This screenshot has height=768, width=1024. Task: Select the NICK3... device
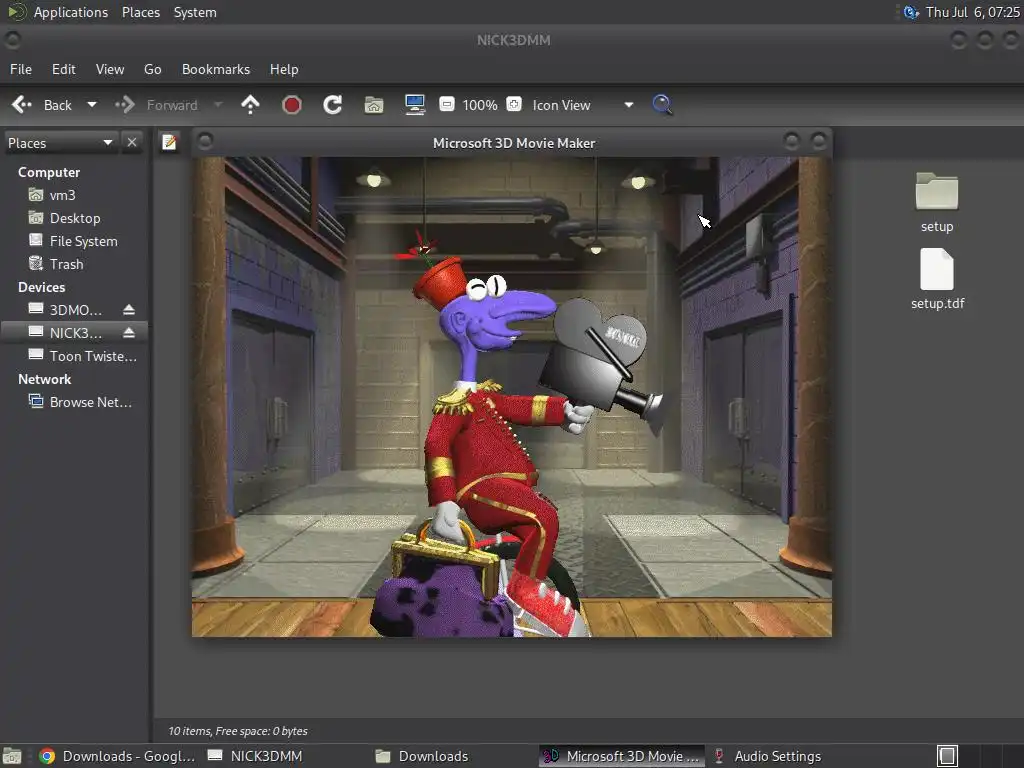[x=65, y=332]
